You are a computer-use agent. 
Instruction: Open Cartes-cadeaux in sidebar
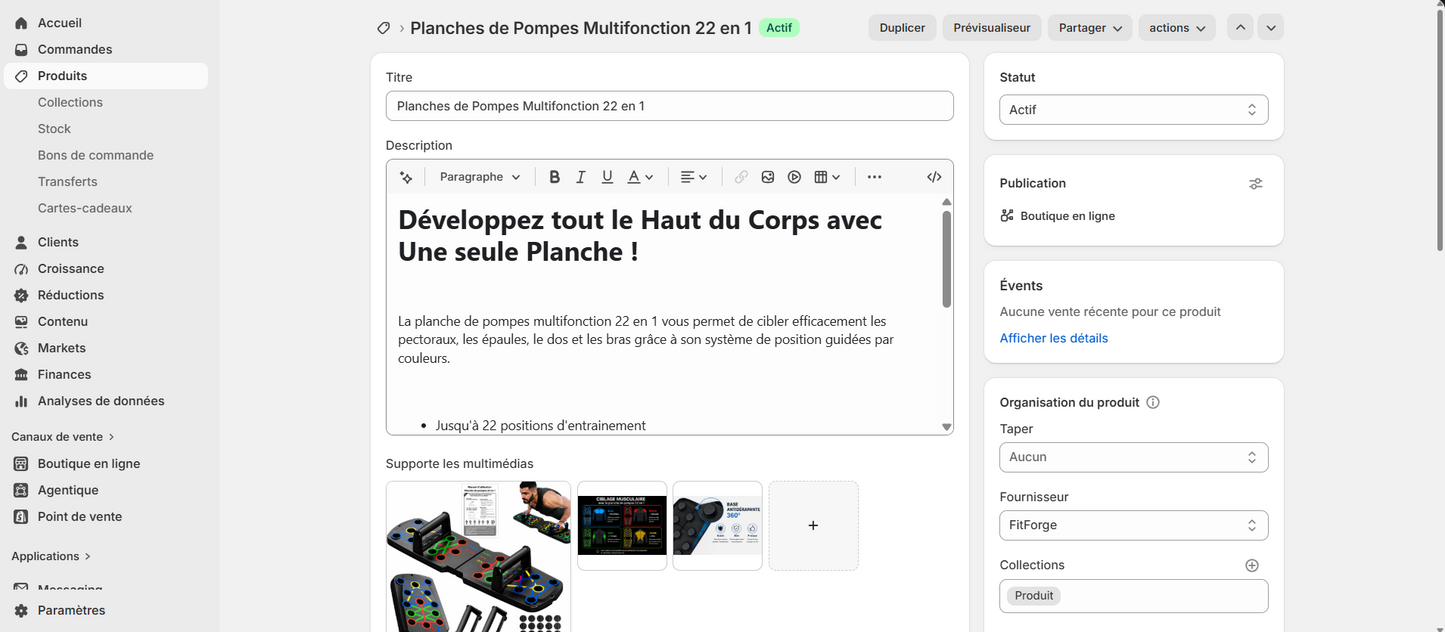pos(85,208)
